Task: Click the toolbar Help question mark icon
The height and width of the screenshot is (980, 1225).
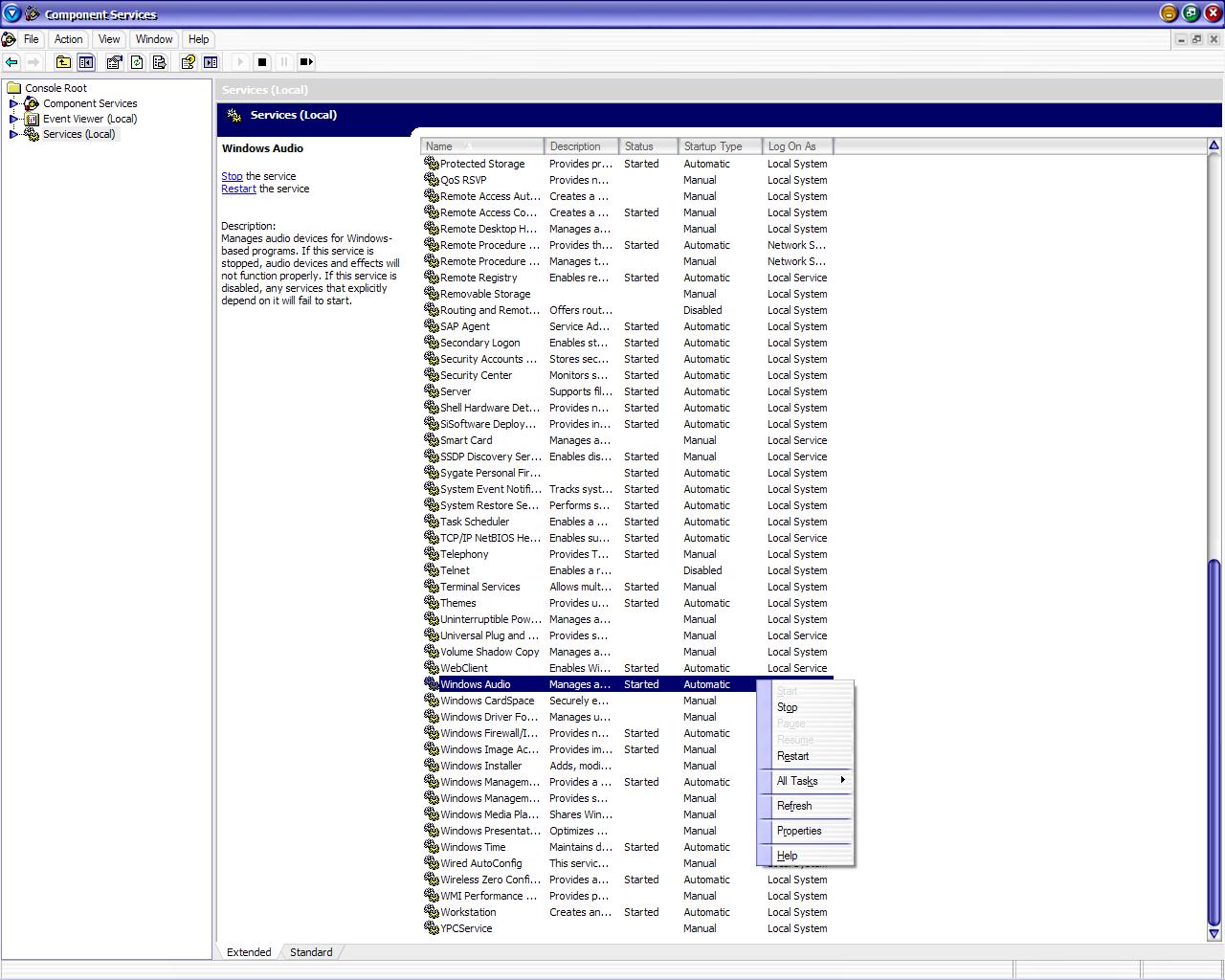Action: 189,62
